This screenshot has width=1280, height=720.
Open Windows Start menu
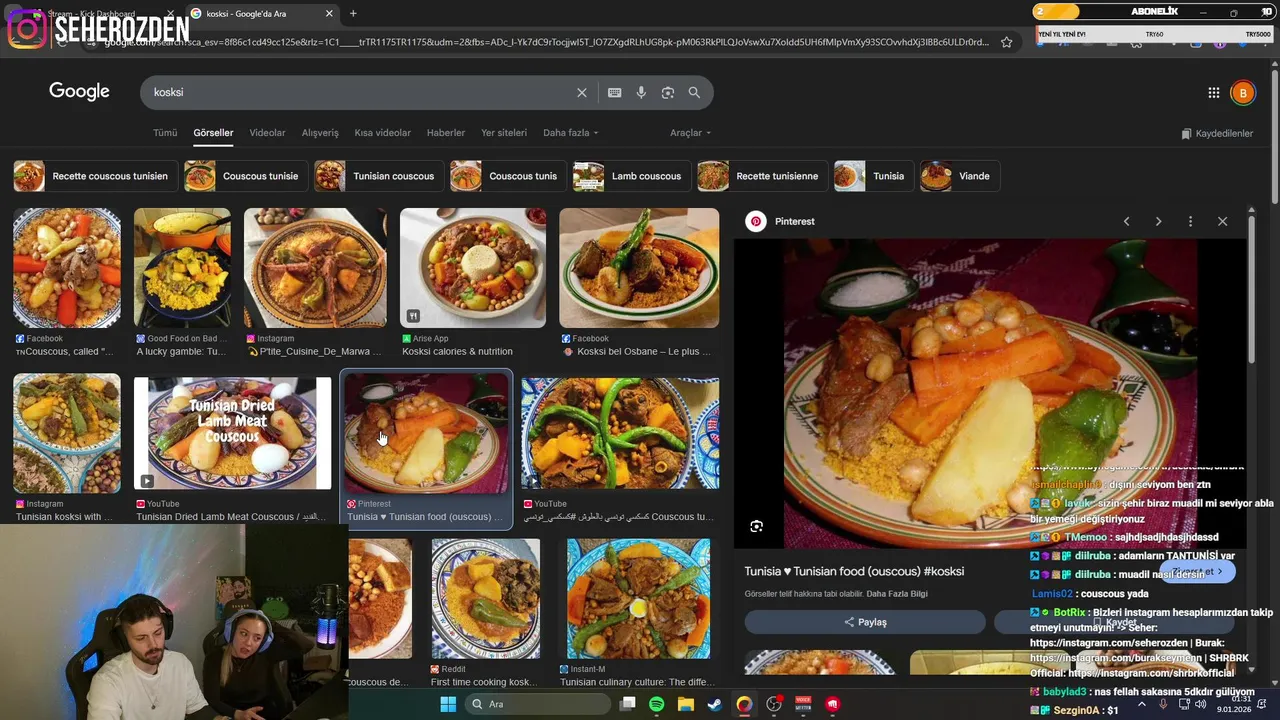point(448,704)
